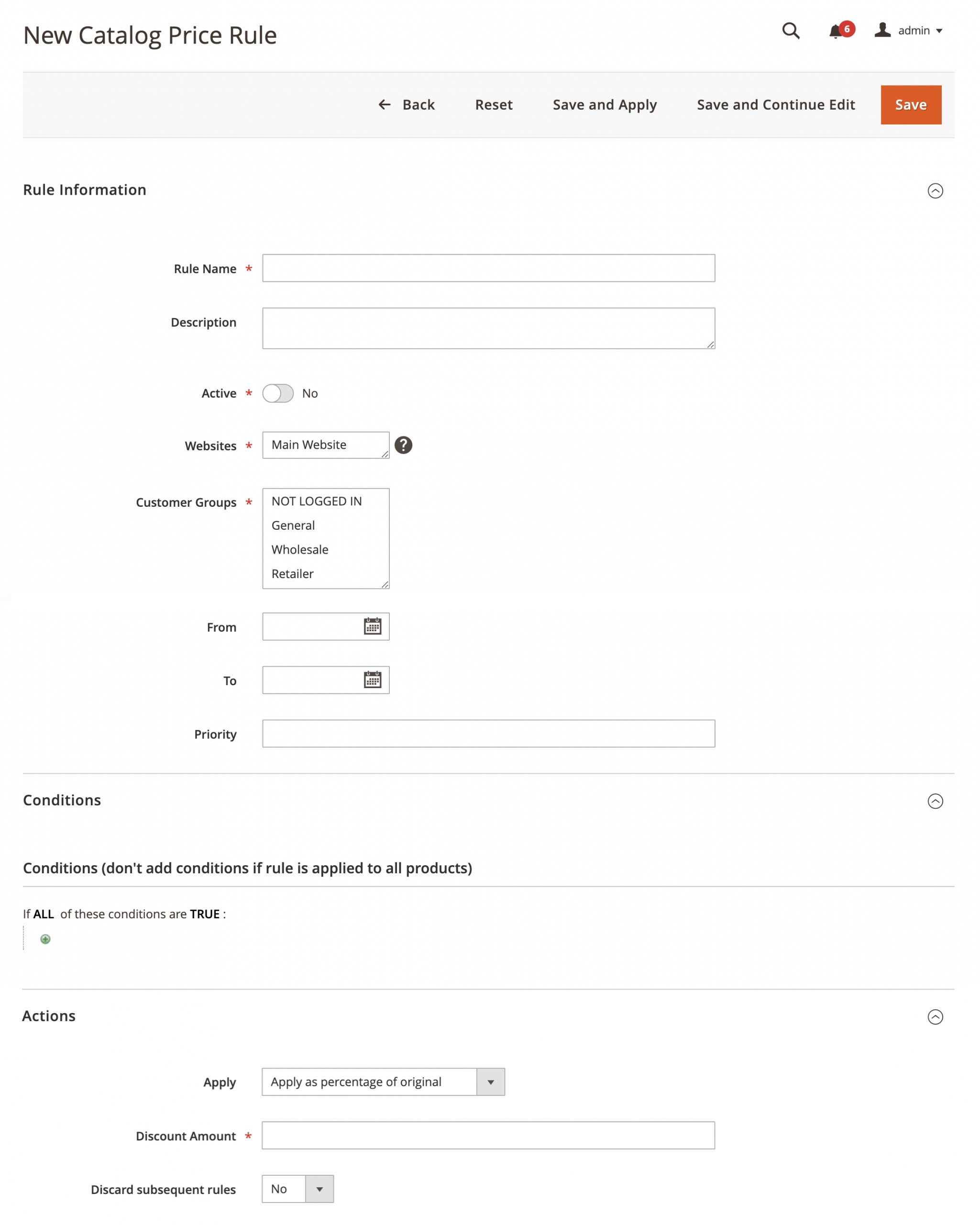Viewport: 980px width, 1225px height.
Task: Select Wholesale from Customer Groups list
Action: click(299, 549)
